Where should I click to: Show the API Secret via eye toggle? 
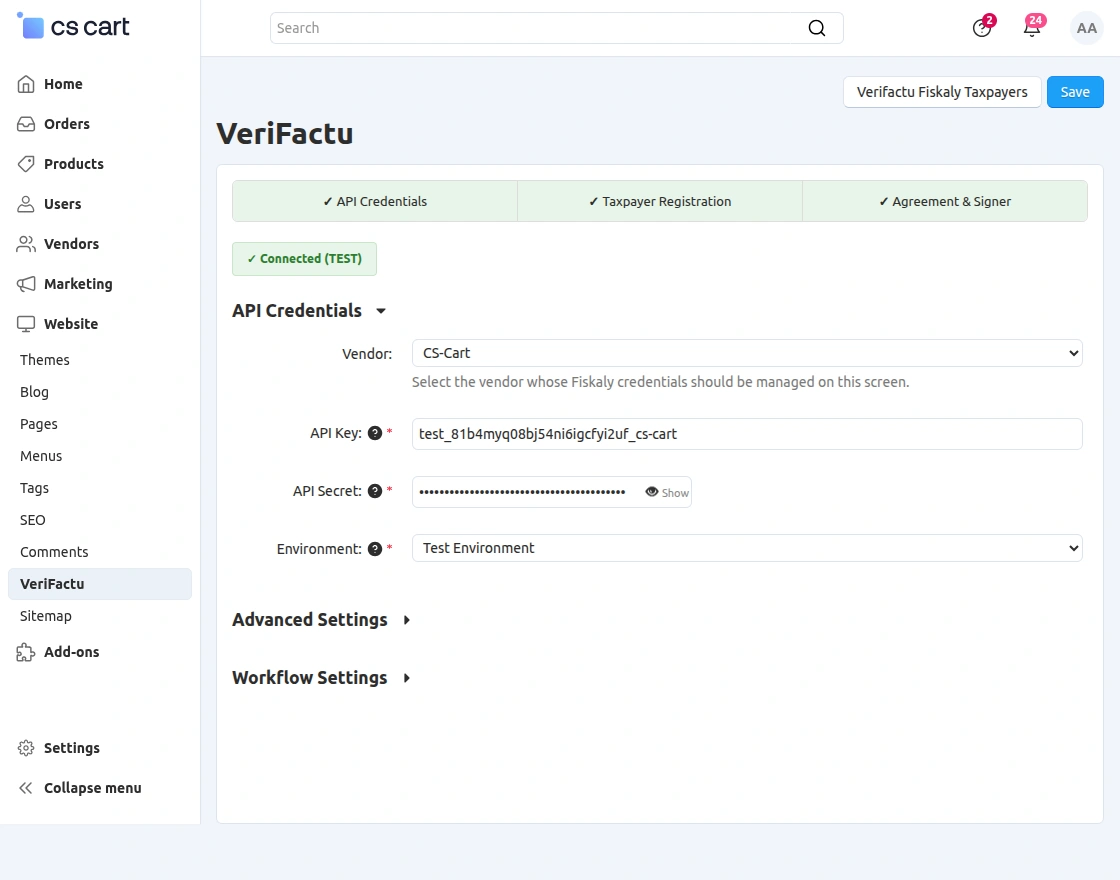[666, 492]
